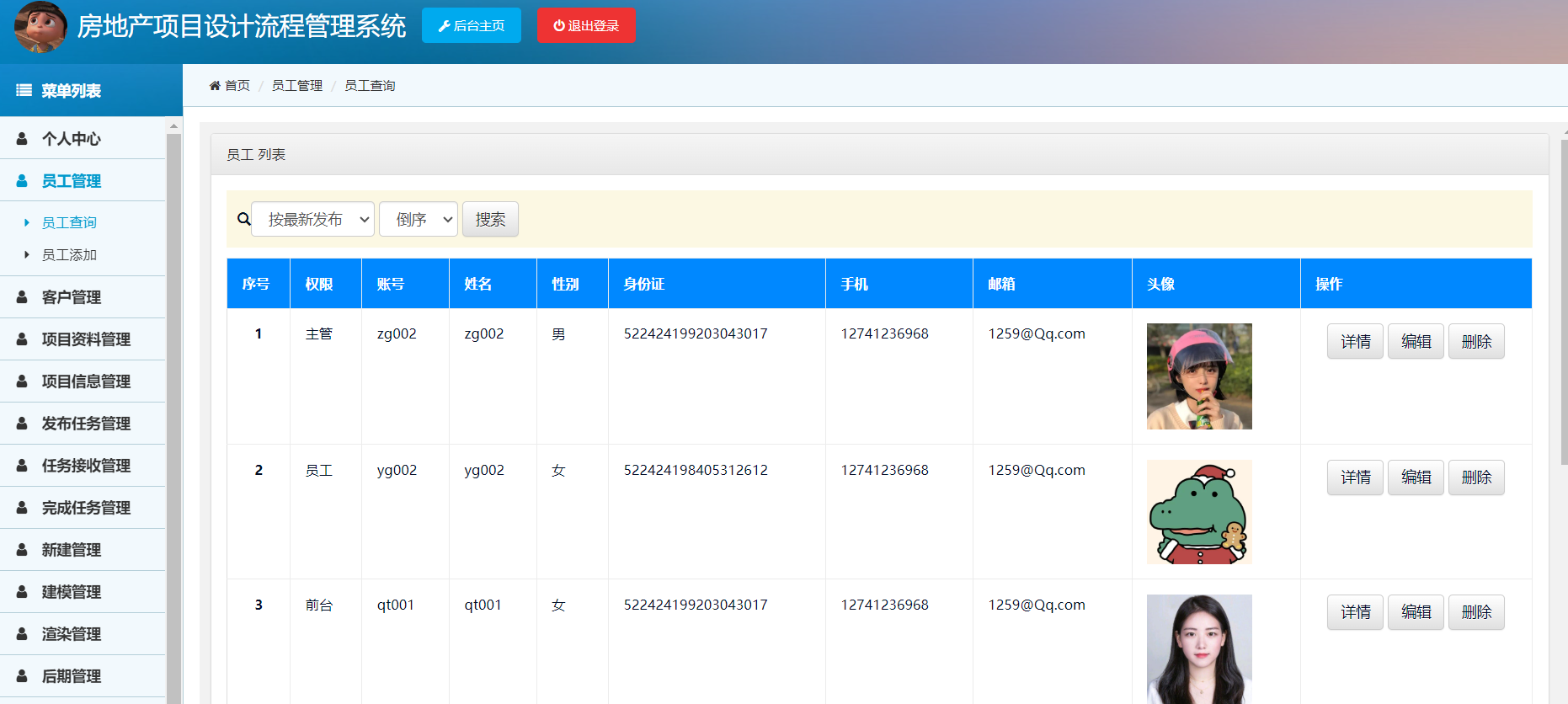
Task: Expand 客户管理 menu
Action: (83, 296)
